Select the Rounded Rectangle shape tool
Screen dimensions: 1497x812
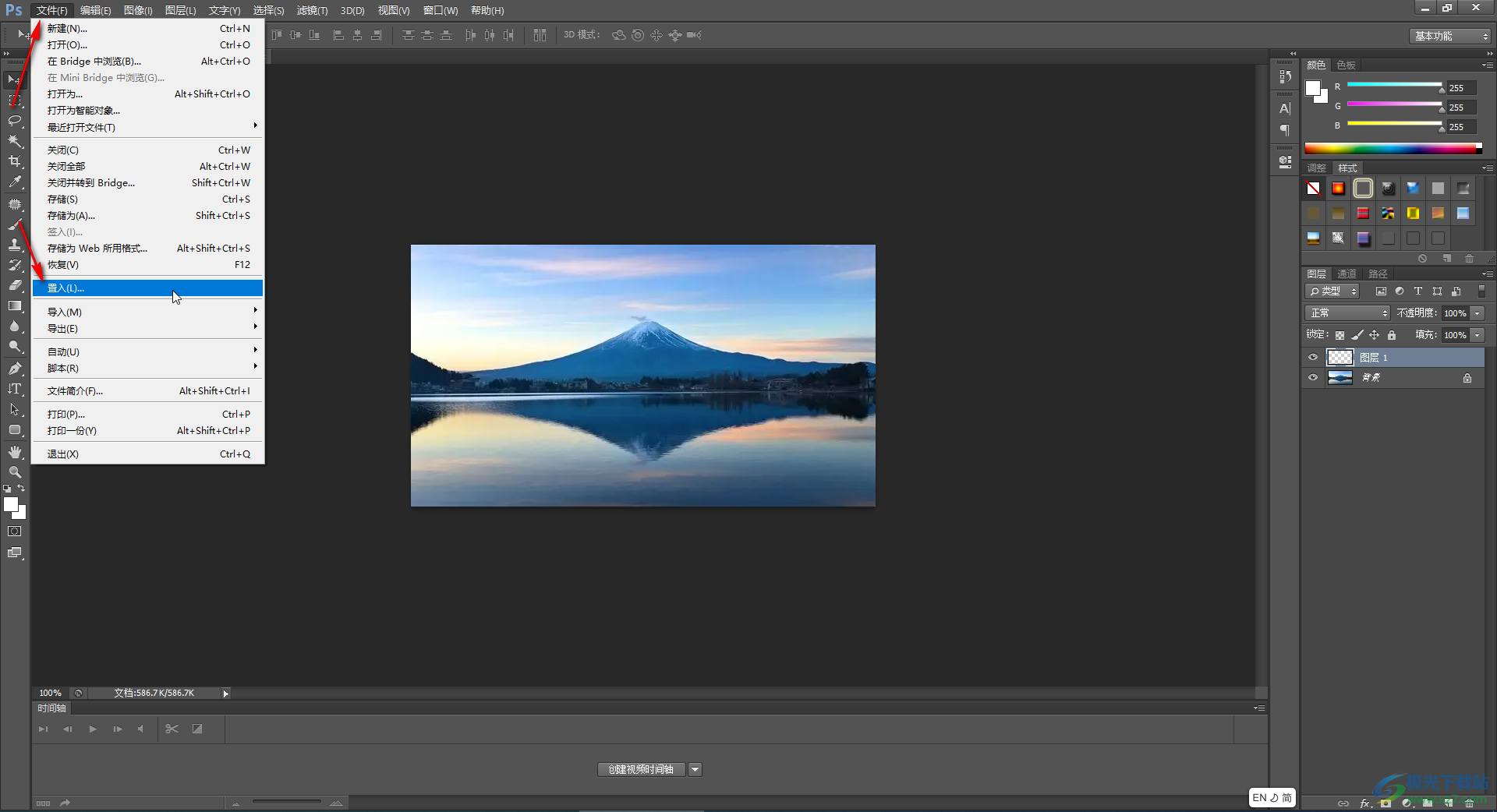[14, 430]
